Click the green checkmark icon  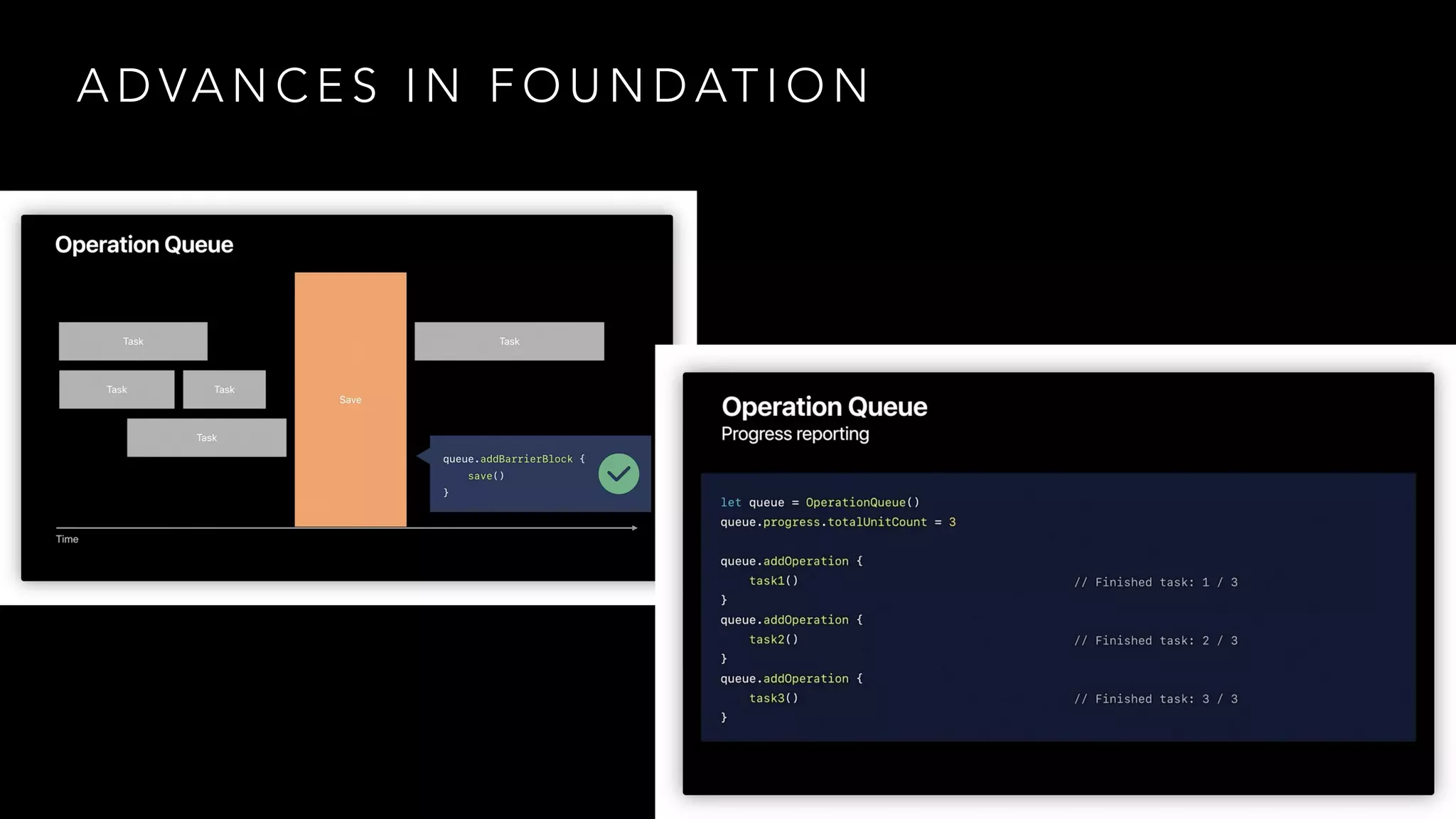click(619, 473)
